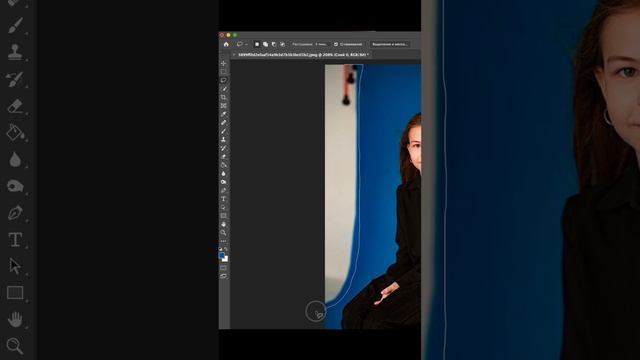Select the small History Brush in Photoshop window
The height and width of the screenshot is (360, 640).
point(223,148)
